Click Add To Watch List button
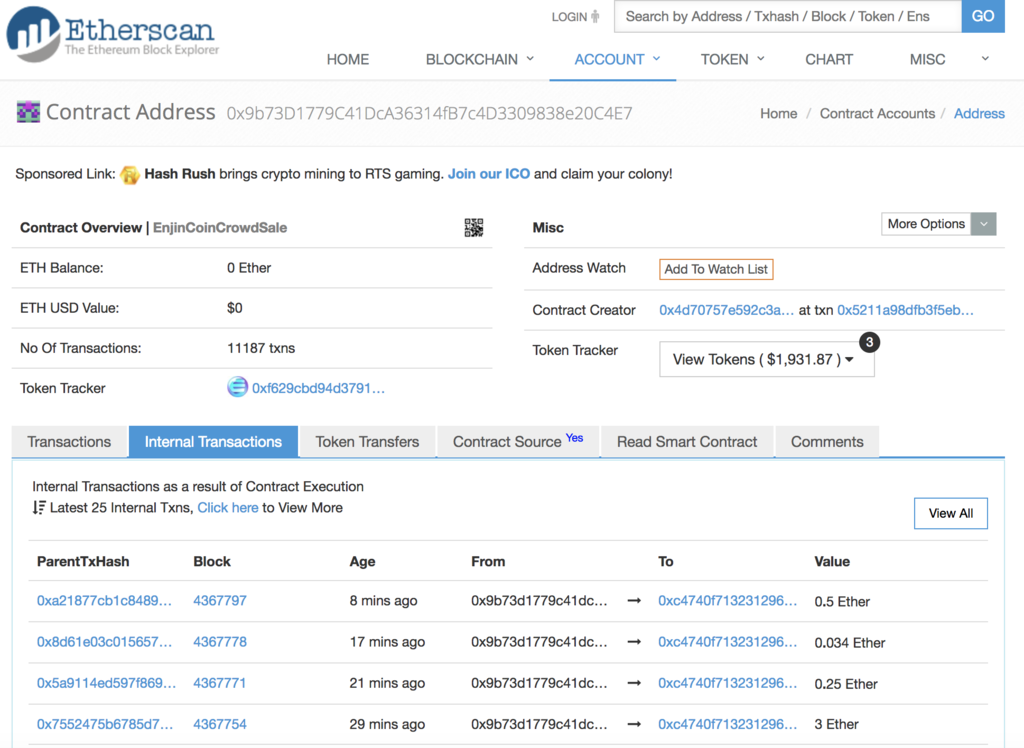 716,269
